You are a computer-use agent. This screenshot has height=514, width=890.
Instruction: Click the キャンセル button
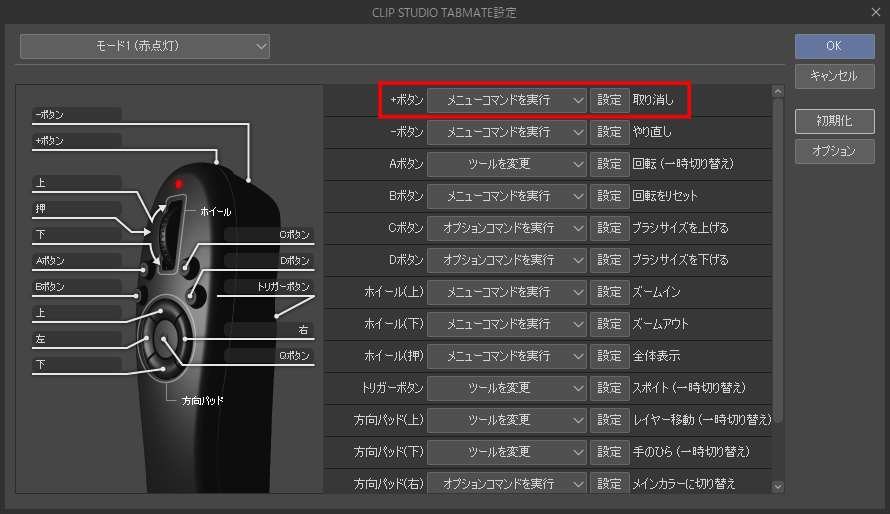[x=834, y=76]
